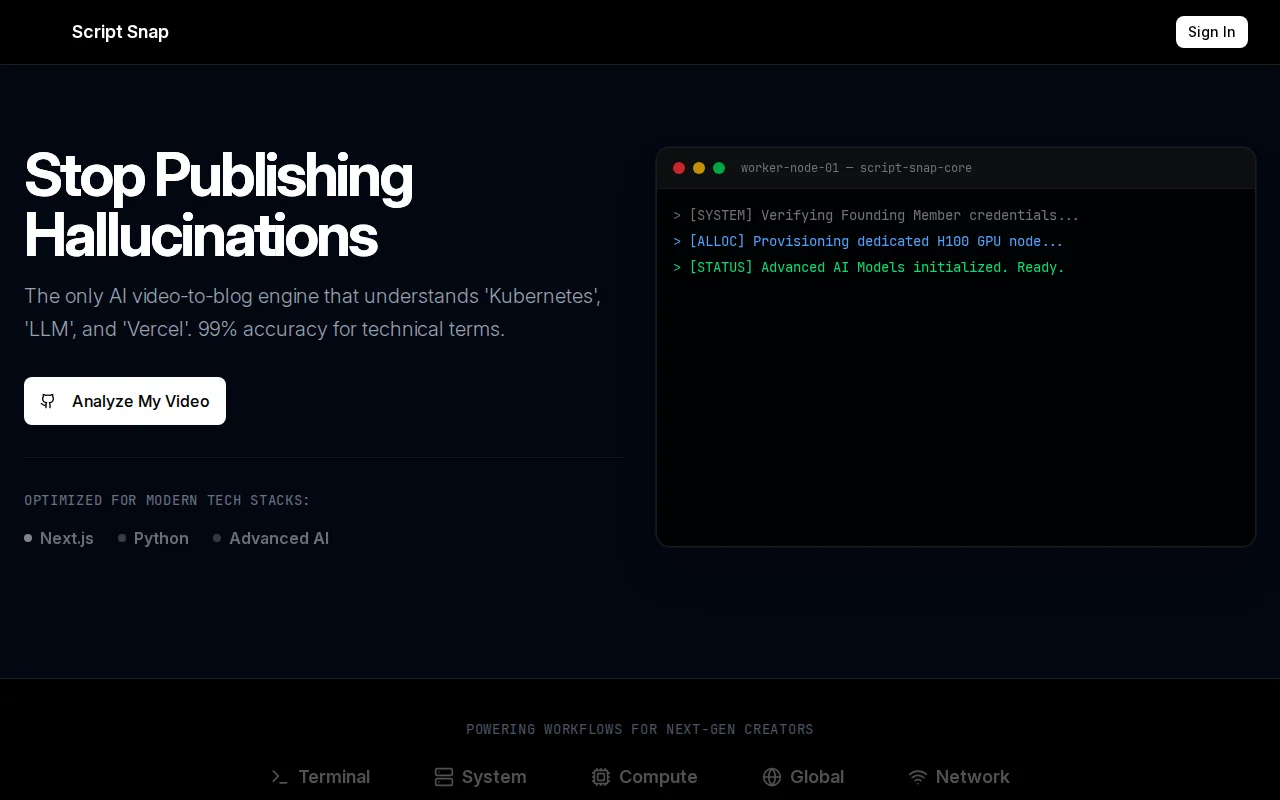The height and width of the screenshot is (800, 1280).
Task: Click the green terminal window dot
Action: pos(719,168)
